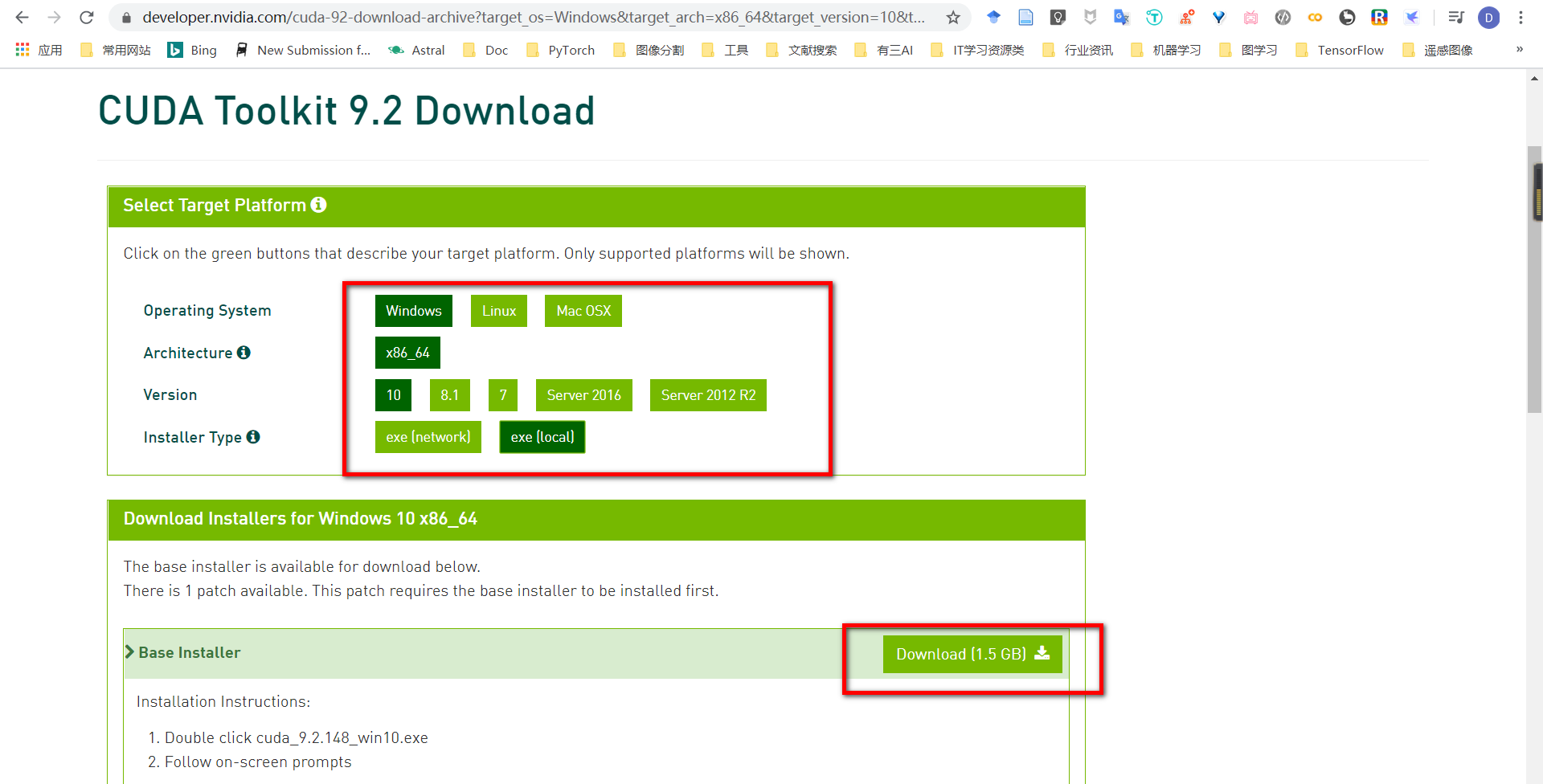Open the 行业资讯 bookmark folder
This screenshot has width=1543, height=784.
[x=1078, y=50]
